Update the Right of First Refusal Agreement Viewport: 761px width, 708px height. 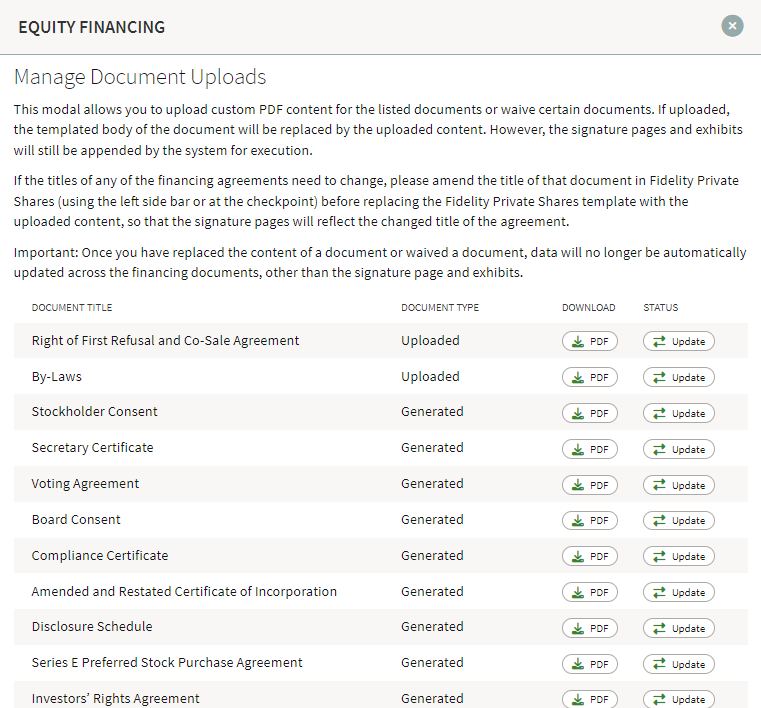point(678,341)
